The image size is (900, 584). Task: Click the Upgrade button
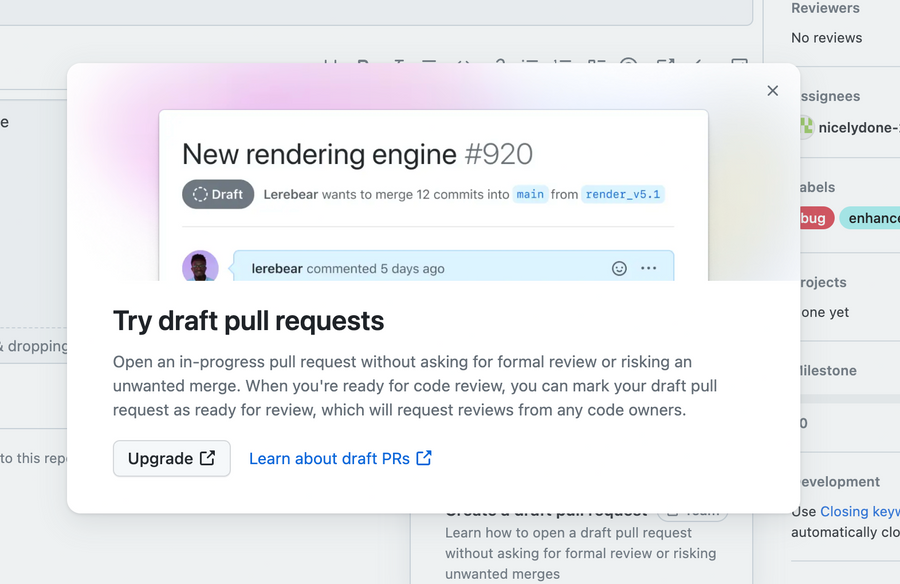pyautogui.click(x=171, y=458)
